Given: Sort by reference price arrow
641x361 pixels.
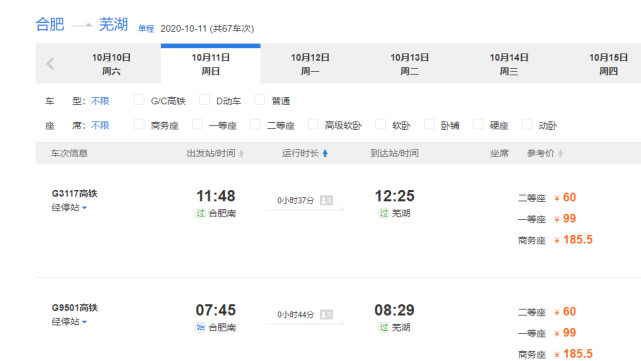Looking at the screenshot, I should click(x=560, y=153).
